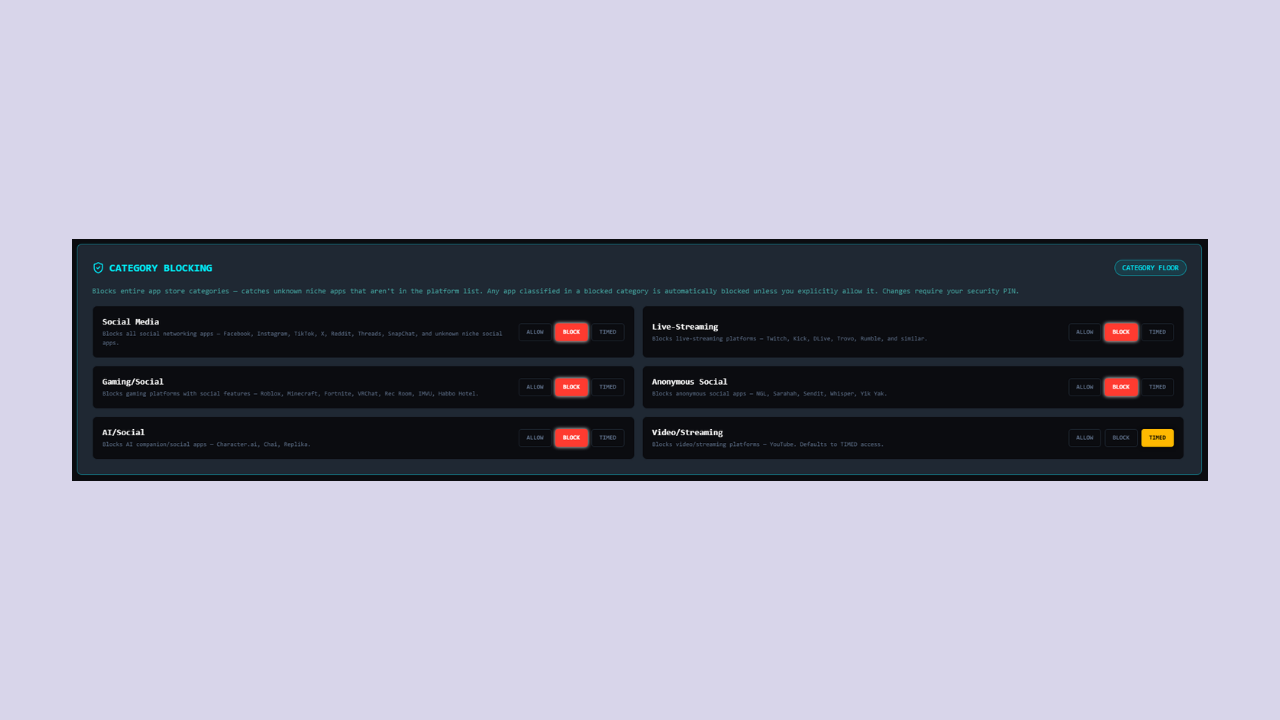Allow the AI/Social category

coord(535,438)
